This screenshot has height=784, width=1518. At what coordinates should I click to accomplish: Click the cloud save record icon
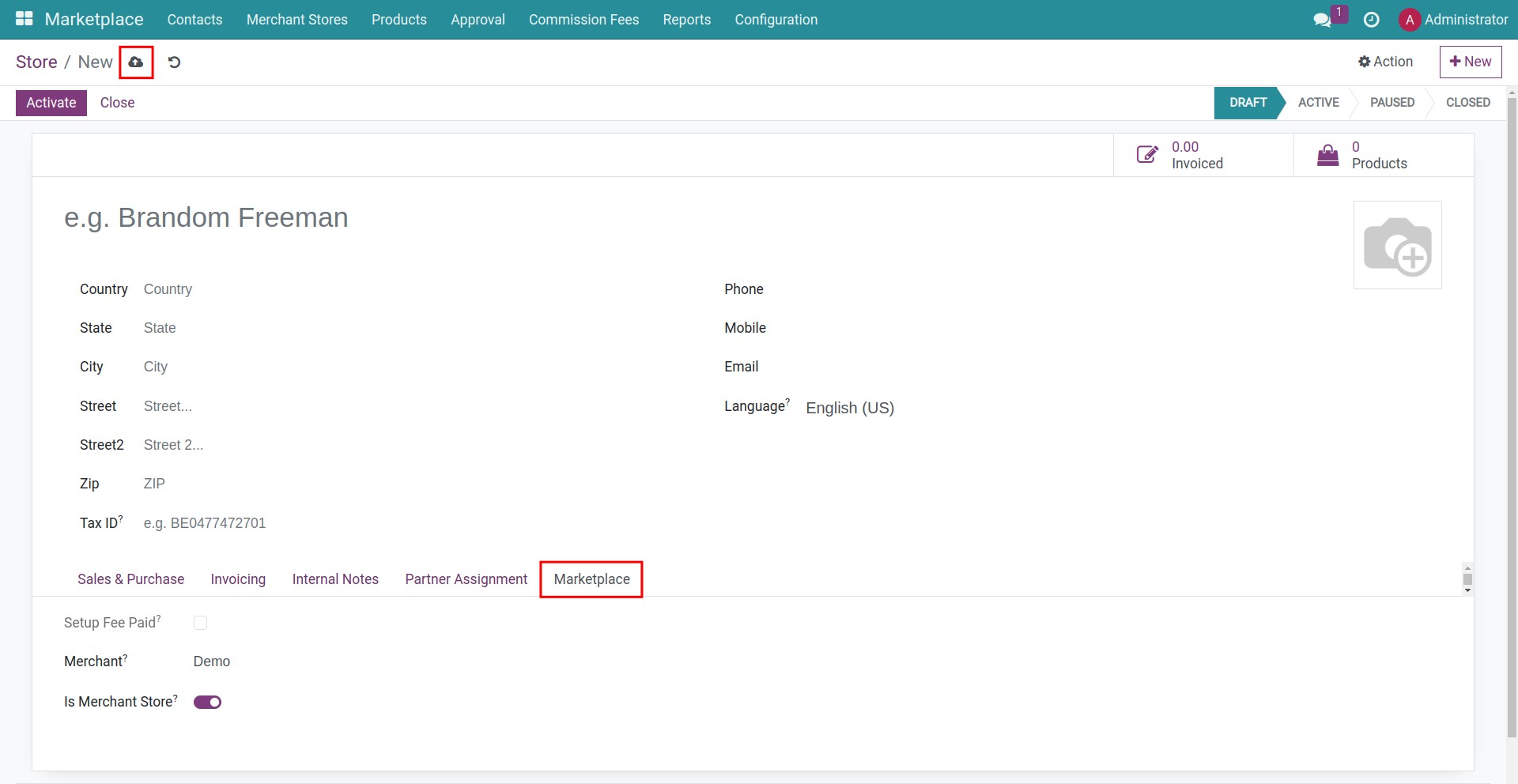pyautogui.click(x=136, y=62)
